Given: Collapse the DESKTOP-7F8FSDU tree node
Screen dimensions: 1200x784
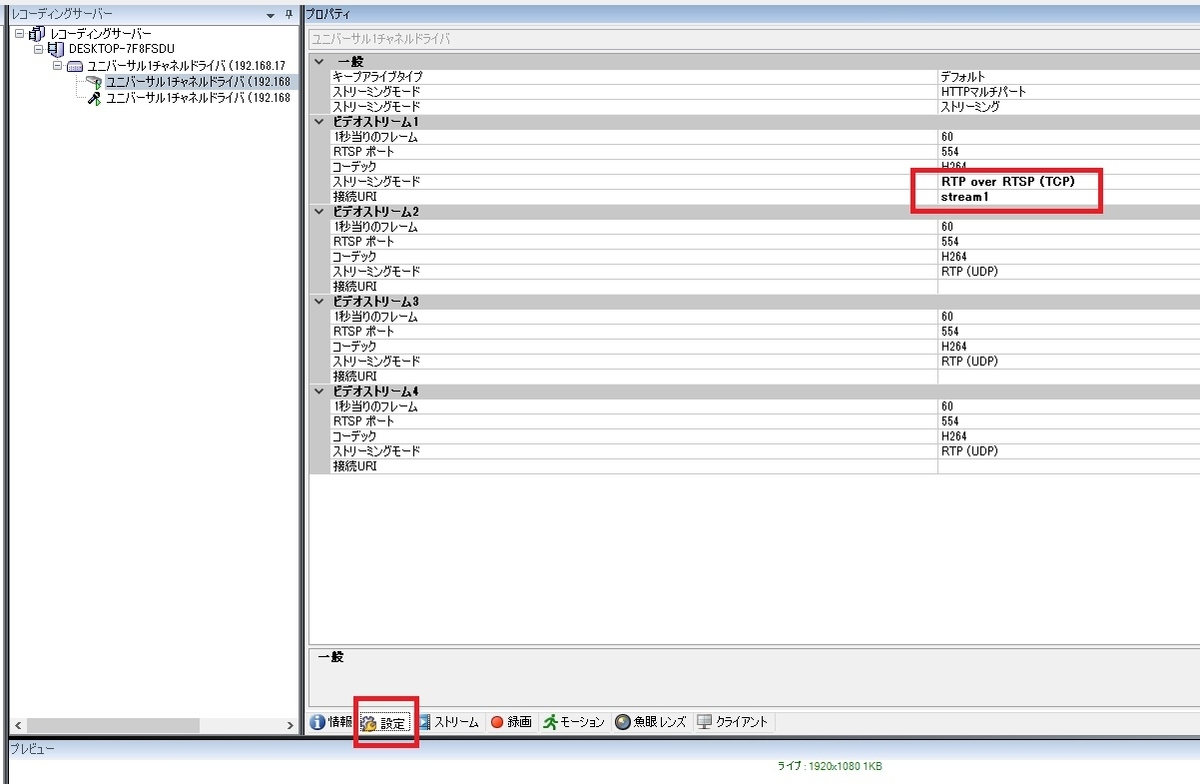Looking at the screenshot, I should [37, 48].
